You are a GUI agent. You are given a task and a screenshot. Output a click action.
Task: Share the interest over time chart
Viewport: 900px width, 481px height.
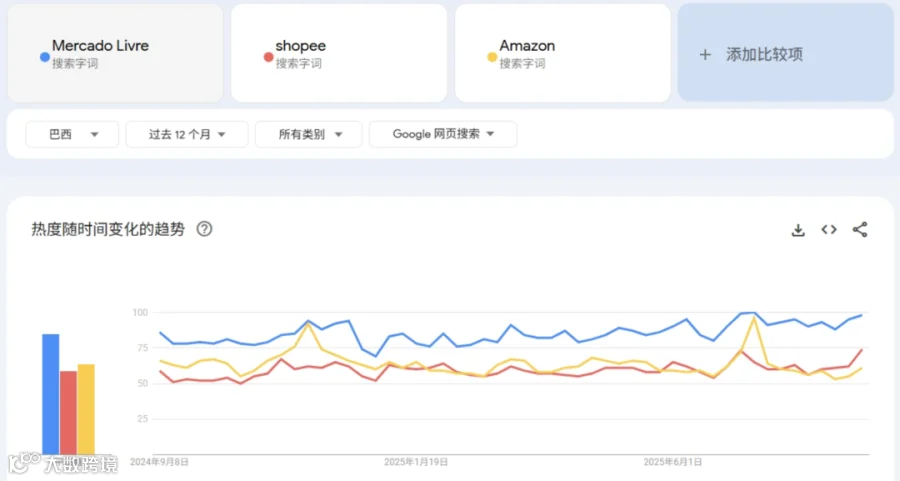tap(860, 230)
